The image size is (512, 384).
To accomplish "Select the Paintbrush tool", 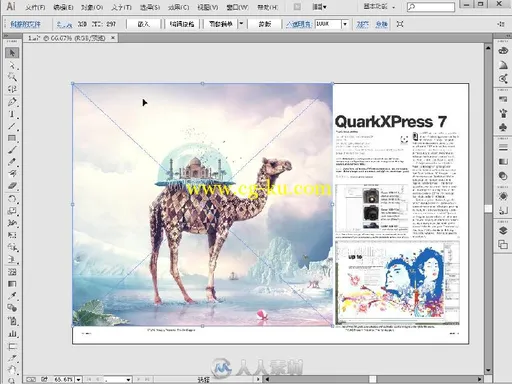I will click(12, 150).
